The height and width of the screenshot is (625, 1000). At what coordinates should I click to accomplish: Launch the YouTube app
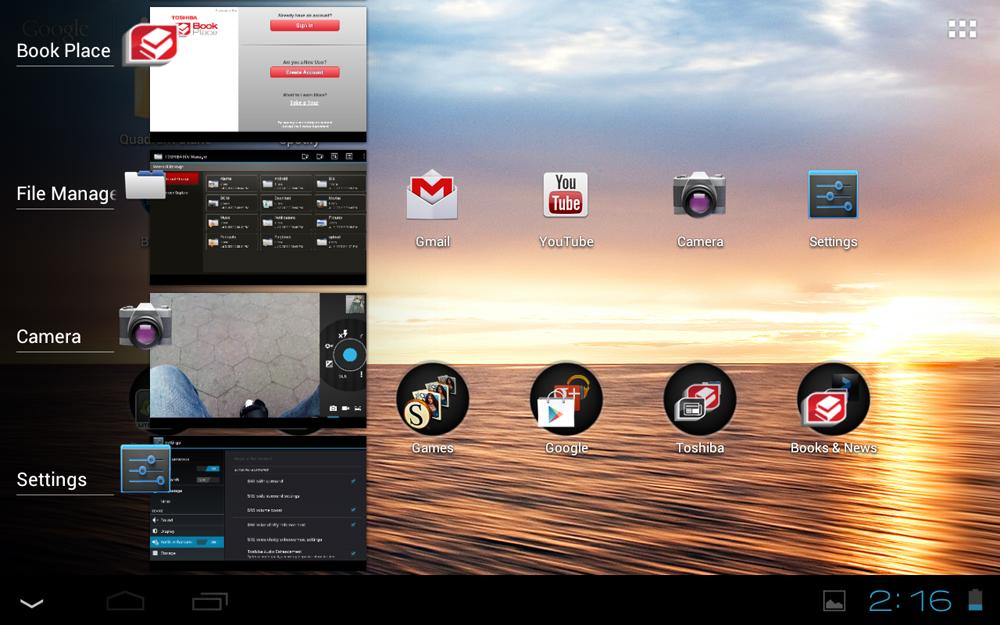[566, 195]
